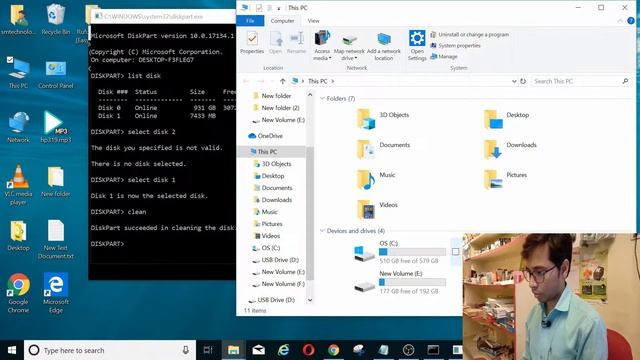Click Type here to search box
This screenshot has height=360, width=640.
point(110,350)
